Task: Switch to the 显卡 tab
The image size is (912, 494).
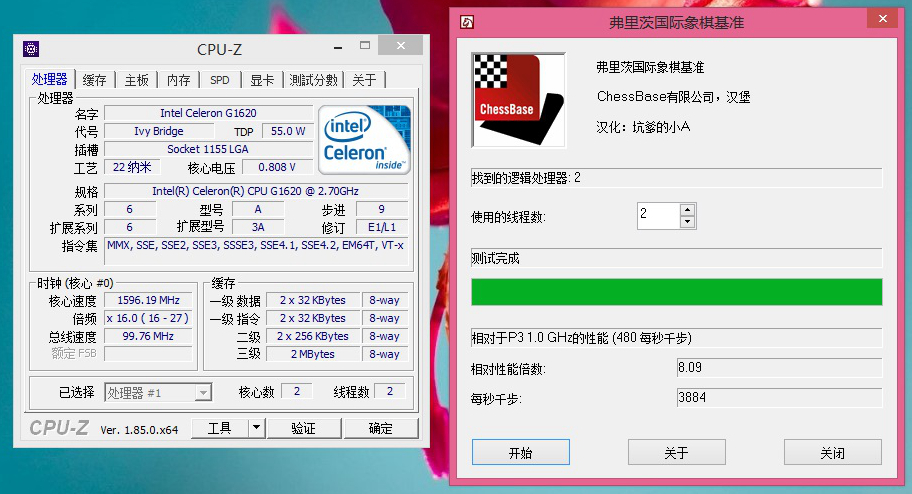Action: [x=262, y=80]
